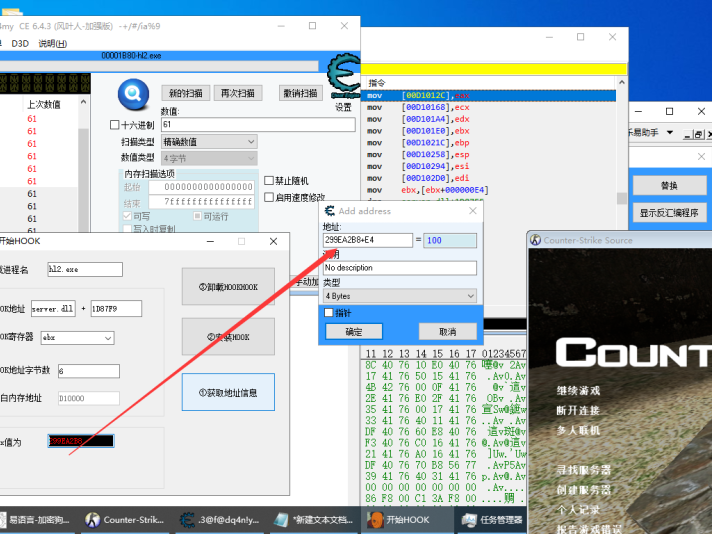
Task: Click the 撤销扫描 button
Action: pos(300,94)
